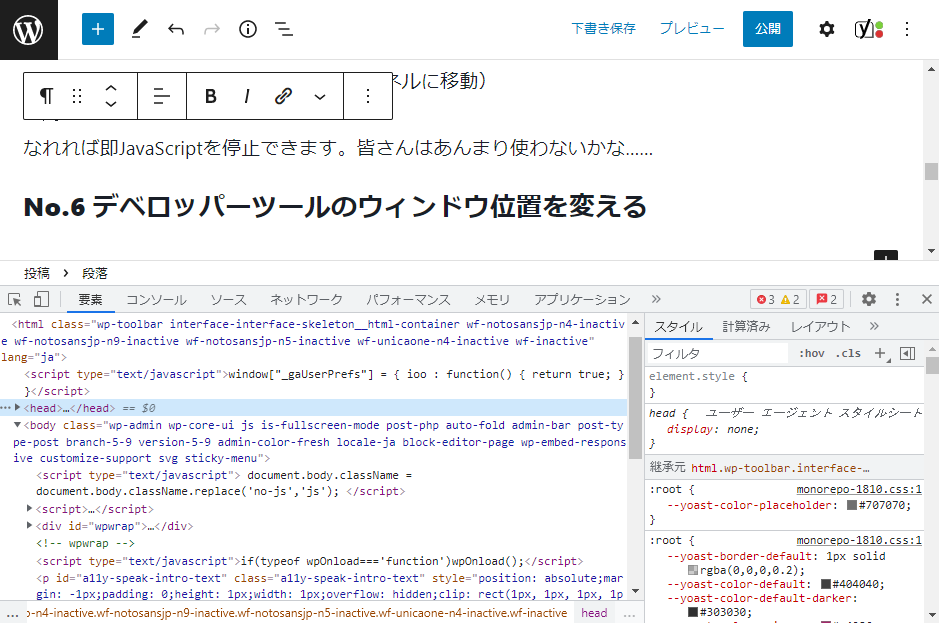Viewport: 939px width, 623px height.
Task: Activate DevTools inspect element picker icon
Action: tap(15, 299)
